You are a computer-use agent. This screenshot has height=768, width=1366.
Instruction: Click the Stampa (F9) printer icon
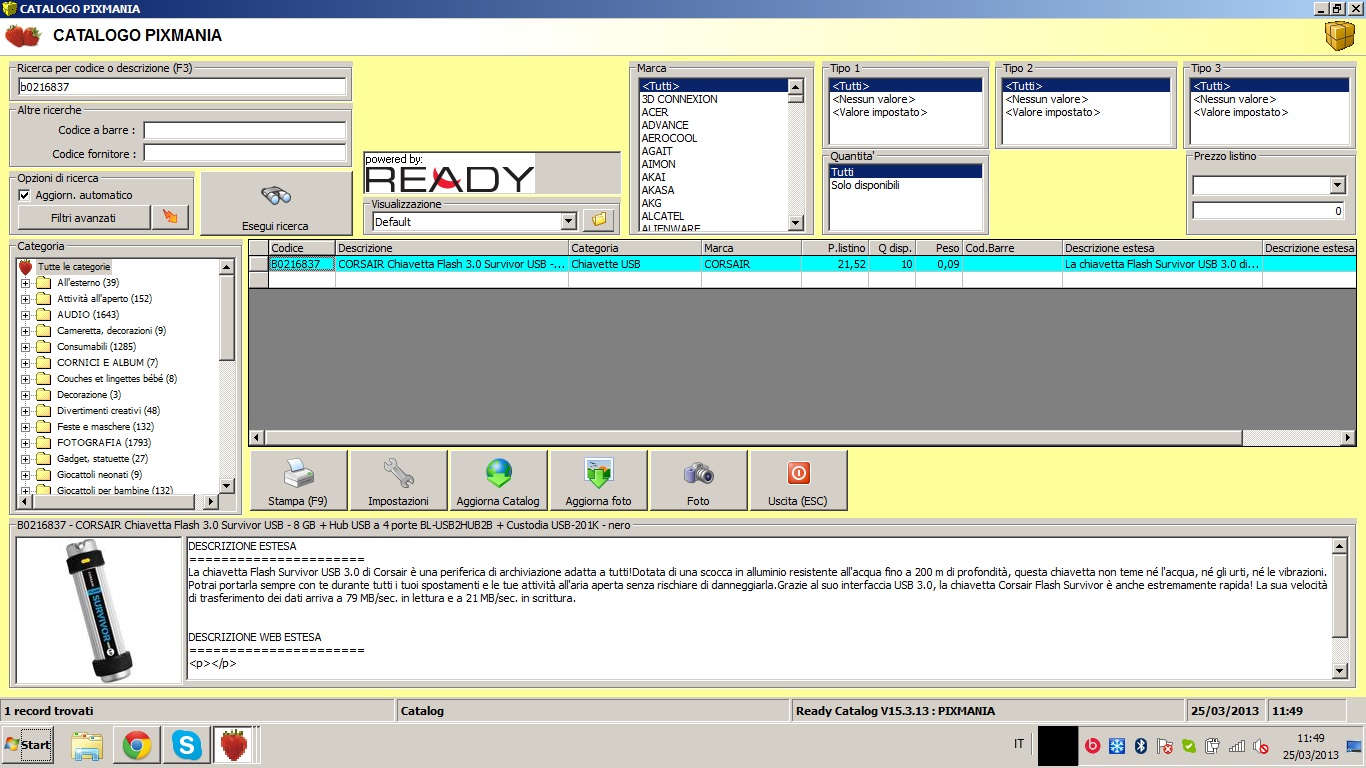tap(299, 473)
